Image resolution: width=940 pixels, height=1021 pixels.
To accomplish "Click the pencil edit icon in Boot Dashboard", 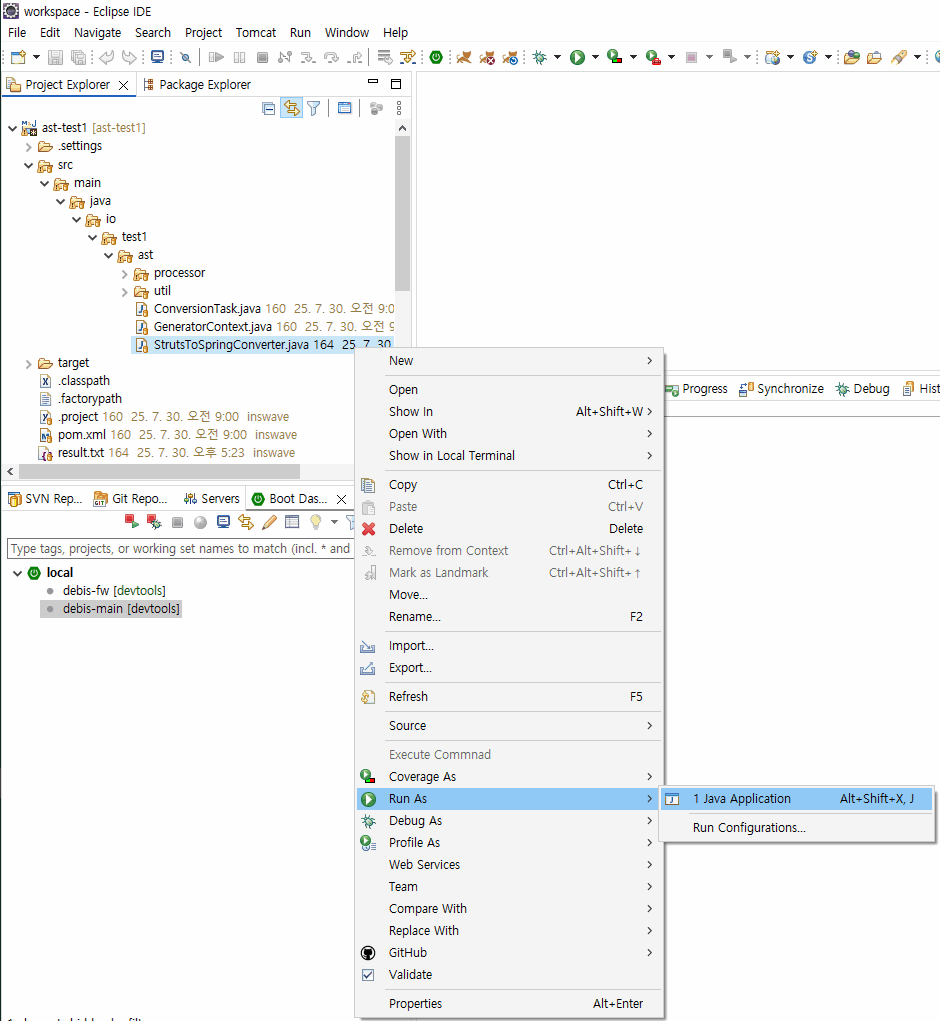I will [270, 522].
